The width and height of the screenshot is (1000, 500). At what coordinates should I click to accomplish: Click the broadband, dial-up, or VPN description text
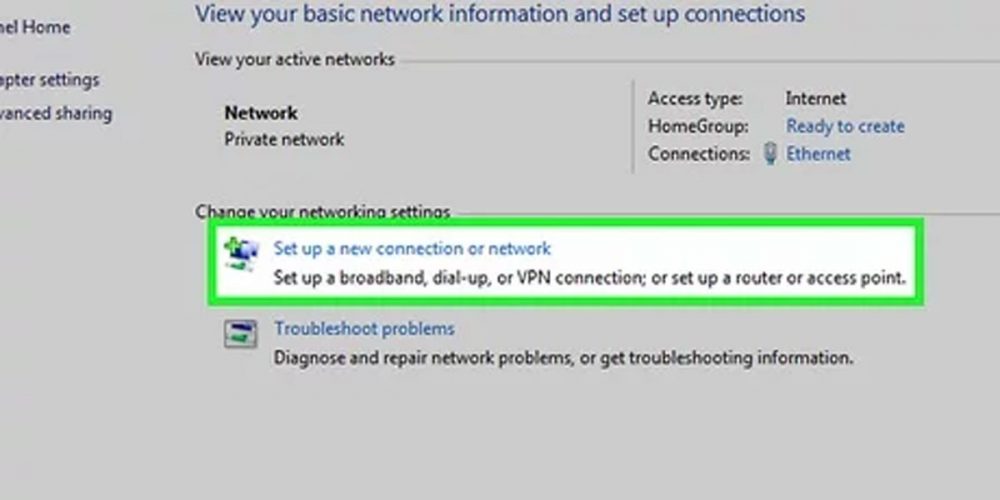[x=589, y=277]
